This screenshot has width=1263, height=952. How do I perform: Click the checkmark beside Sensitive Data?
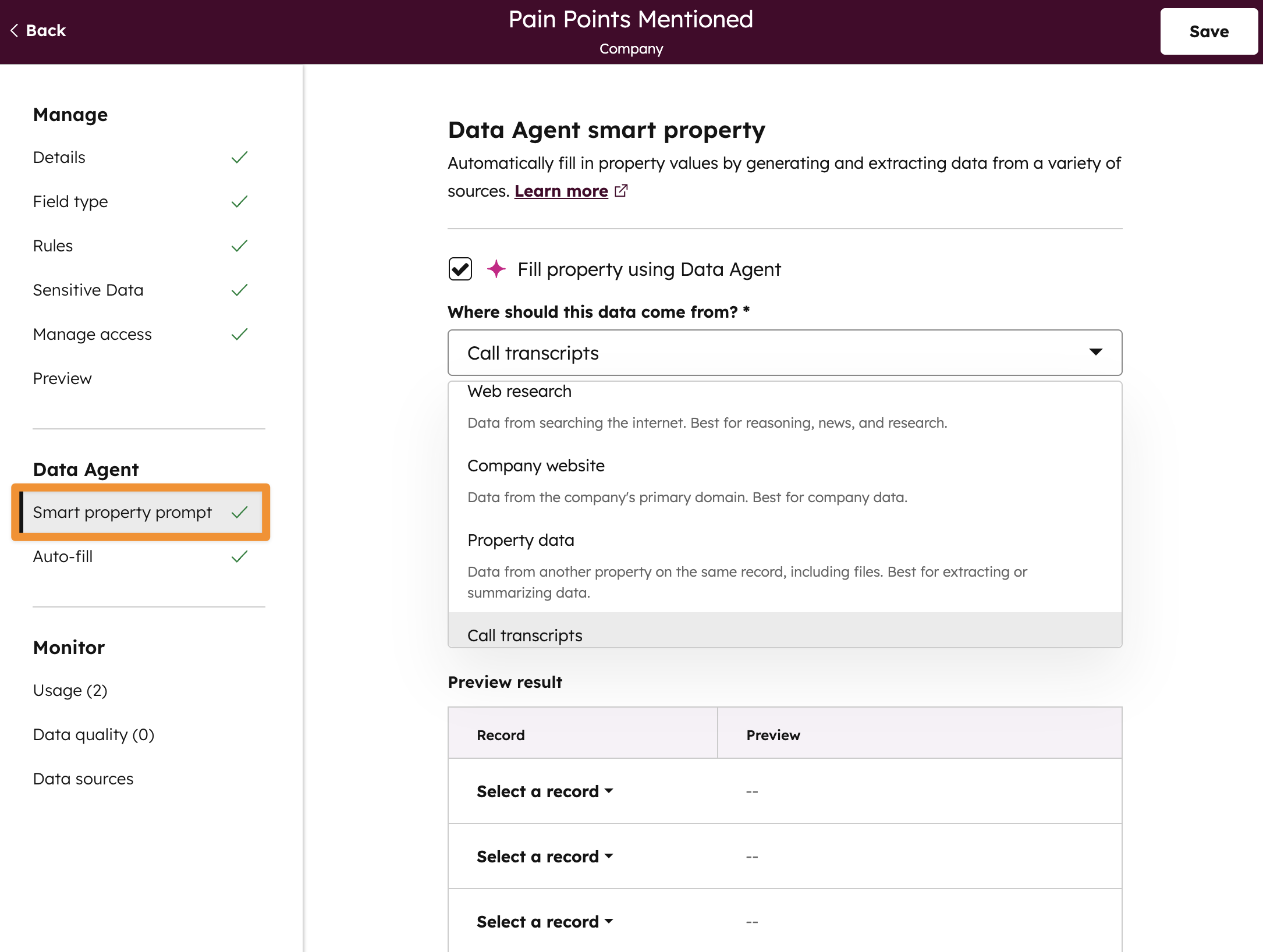(239, 290)
